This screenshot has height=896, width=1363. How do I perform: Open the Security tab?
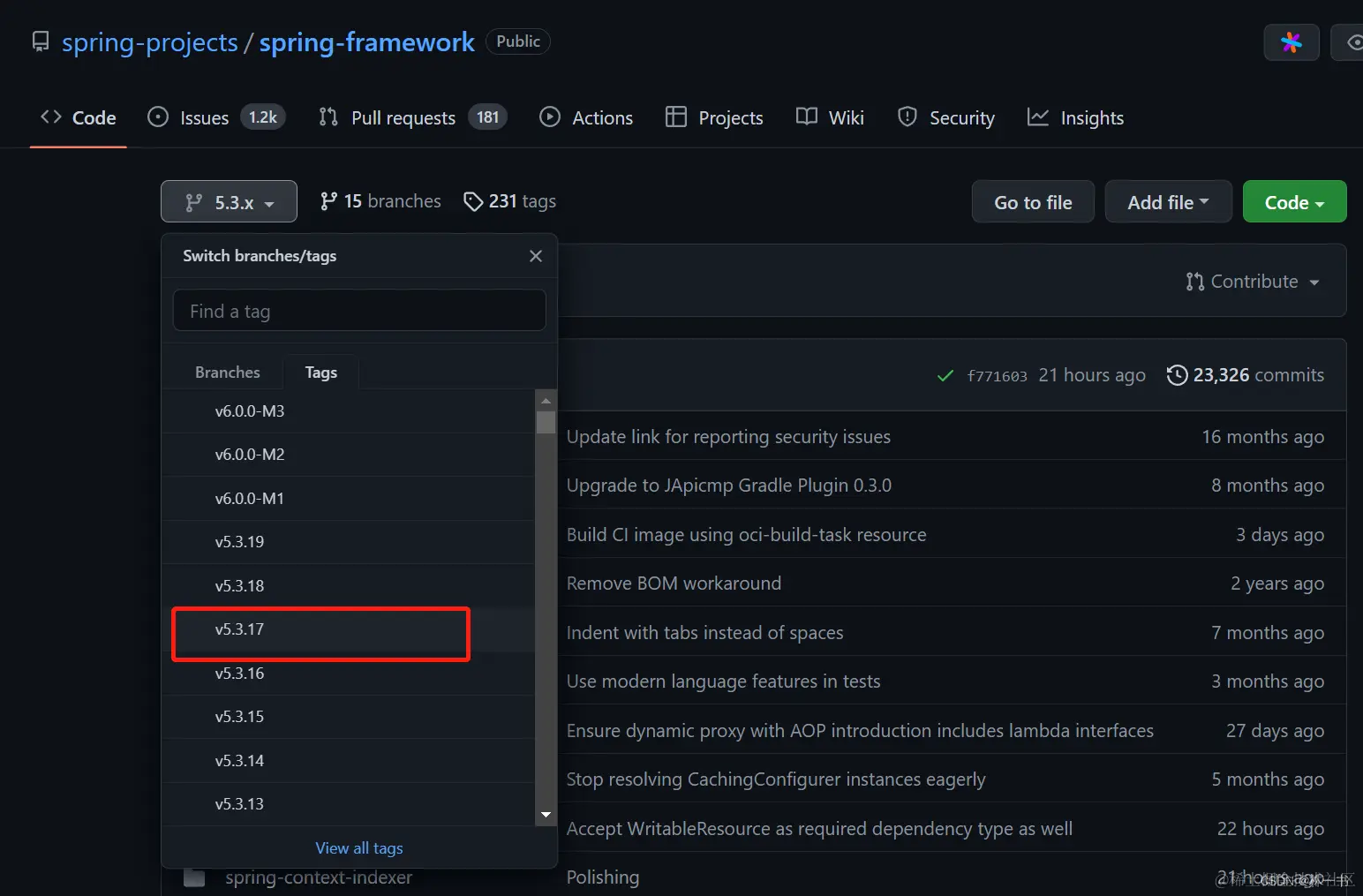(945, 117)
